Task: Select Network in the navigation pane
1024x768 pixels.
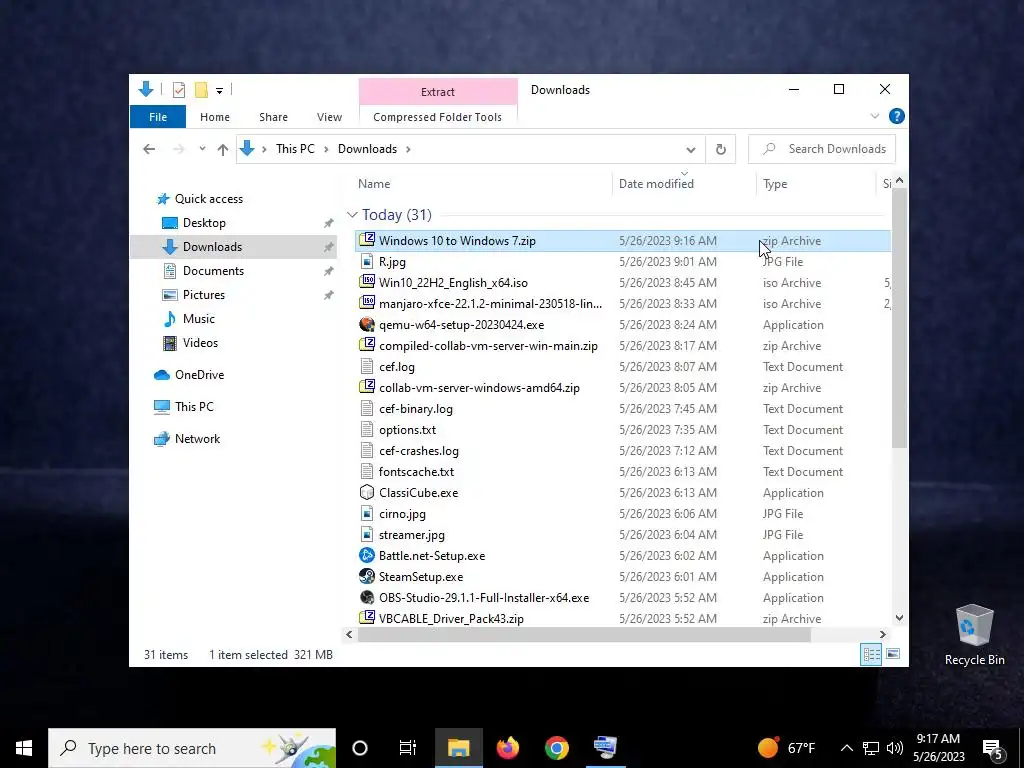Action: click(197, 439)
